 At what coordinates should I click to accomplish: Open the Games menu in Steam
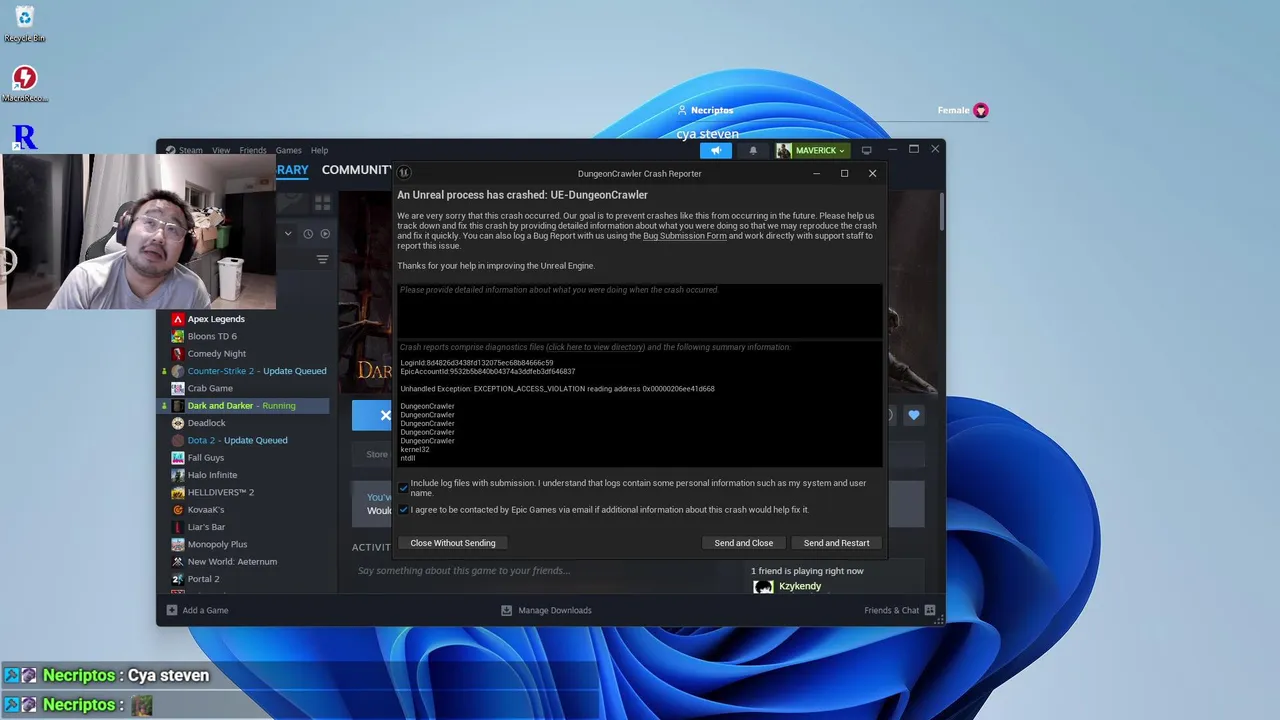288,150
